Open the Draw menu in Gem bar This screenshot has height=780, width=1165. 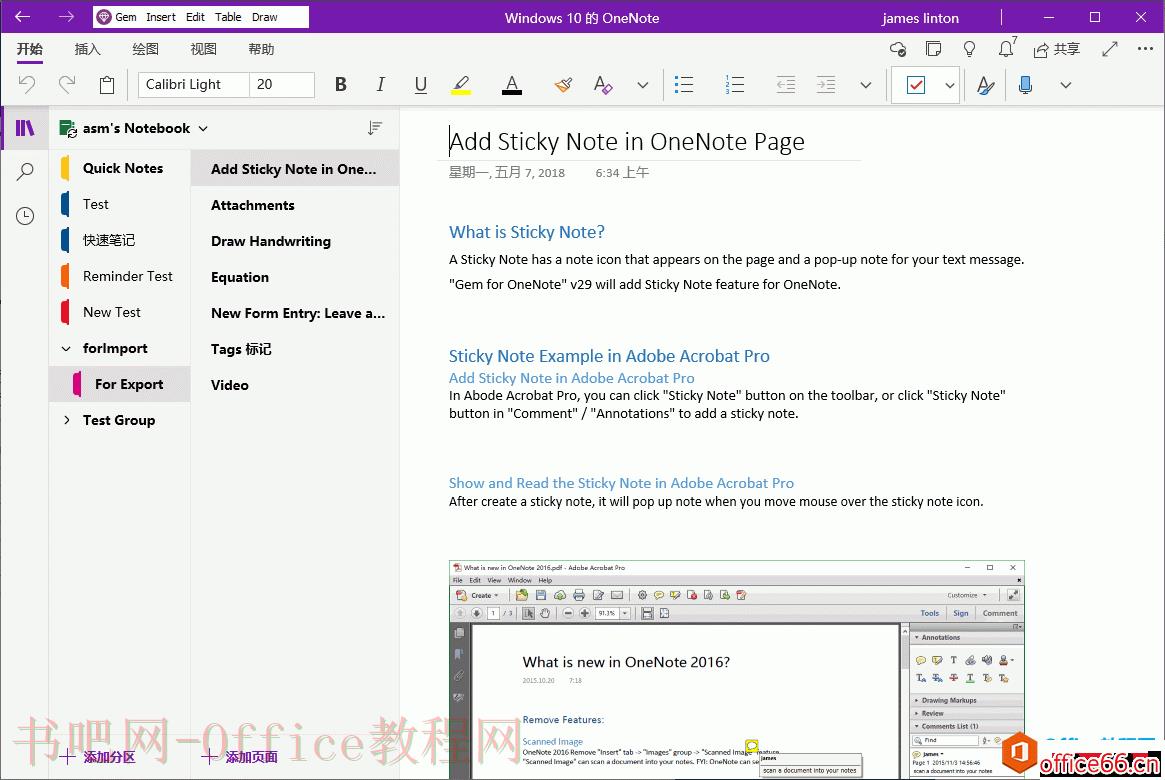coord(265,16)
